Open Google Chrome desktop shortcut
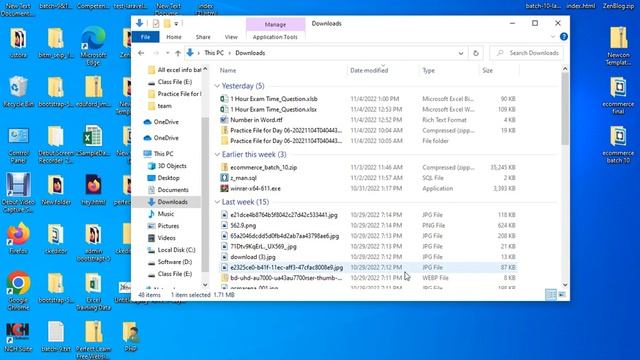This screenshot has height=360, width=640. tap(18, 291)
